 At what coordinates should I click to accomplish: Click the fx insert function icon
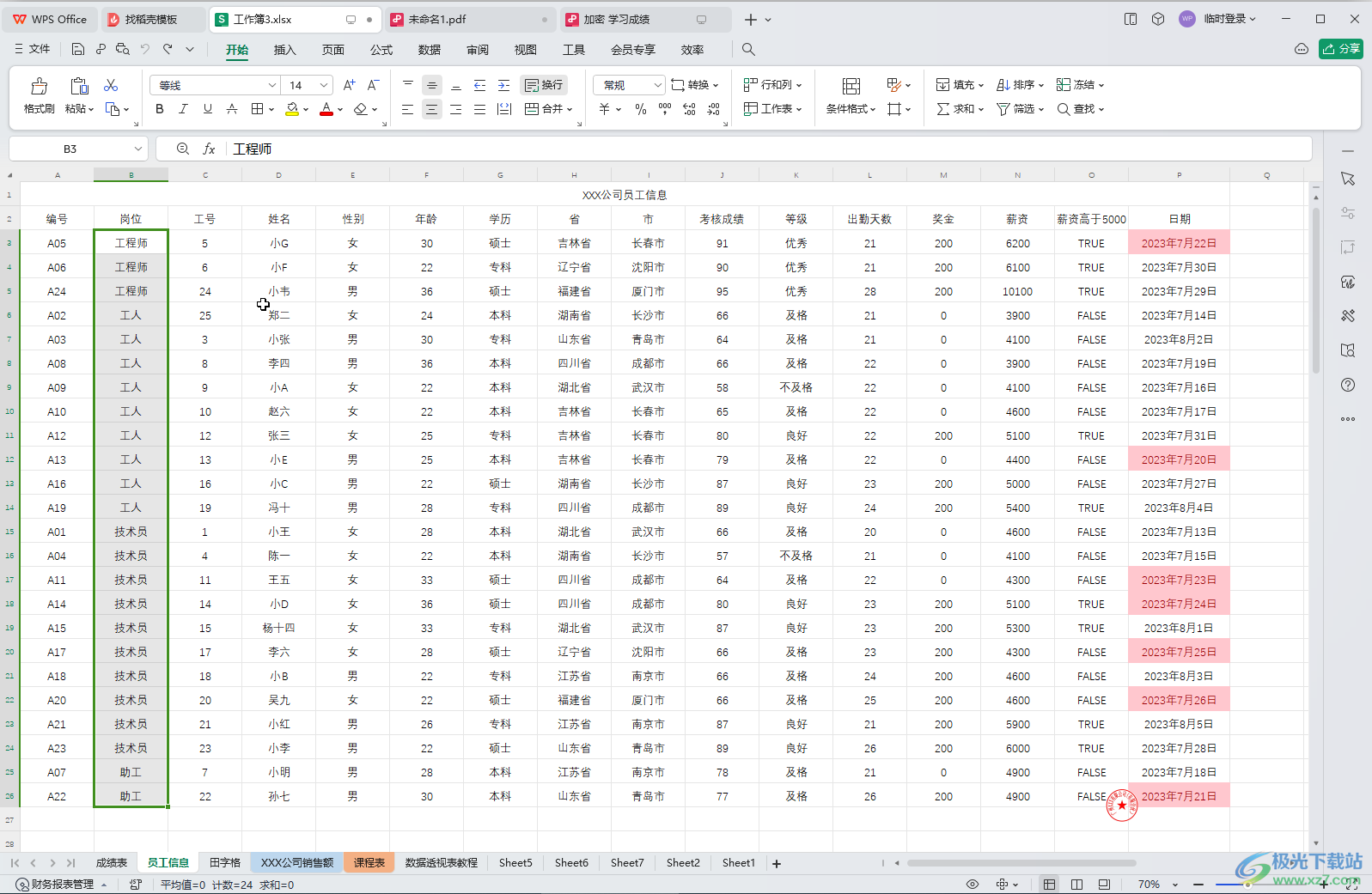[209, 149]
